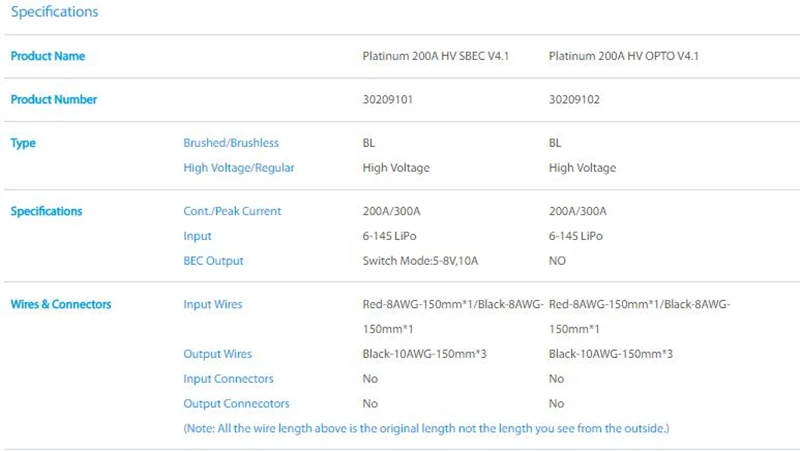Click the BEC Output attribute label

click(213, 261)
